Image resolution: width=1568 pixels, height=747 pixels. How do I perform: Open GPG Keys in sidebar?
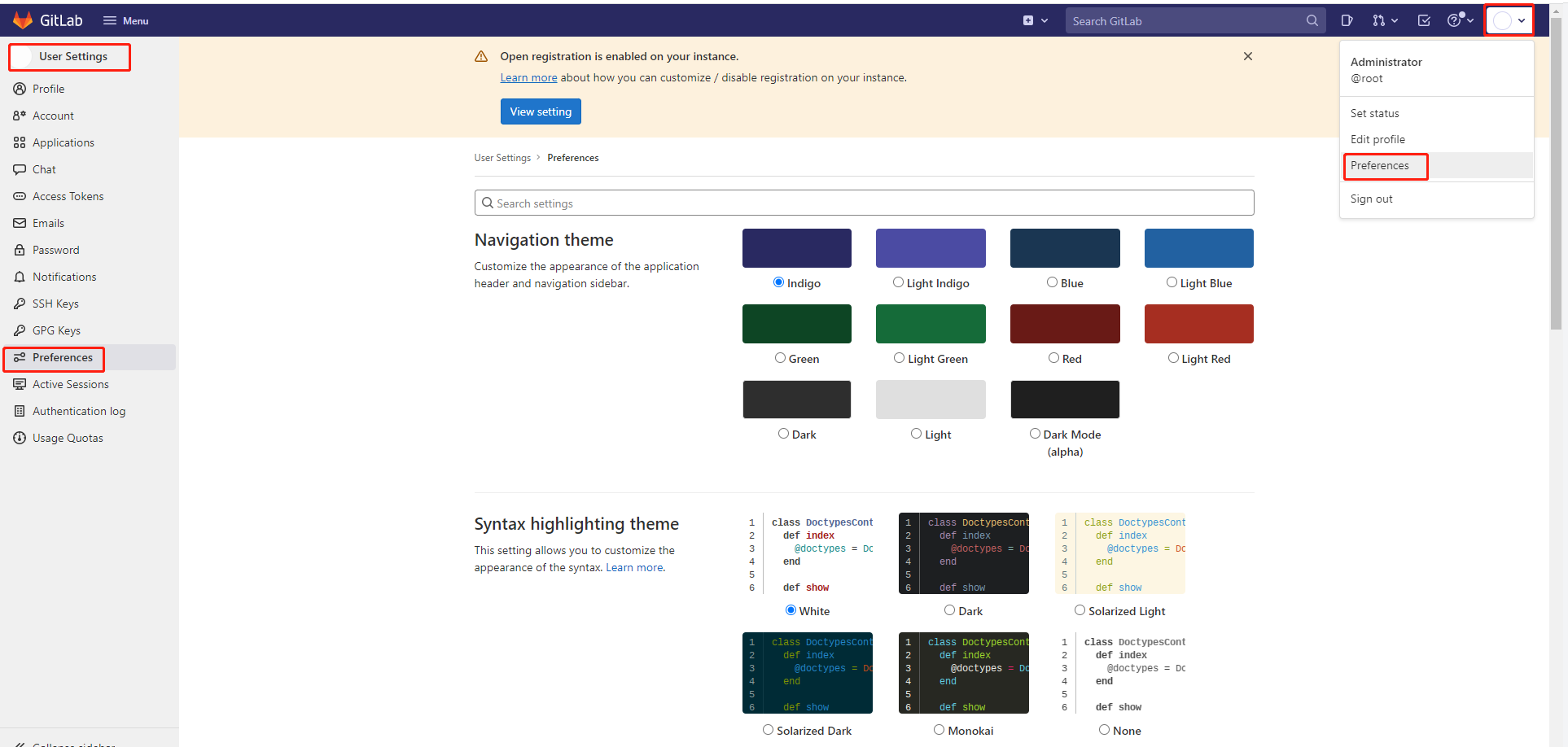(56, 330)
